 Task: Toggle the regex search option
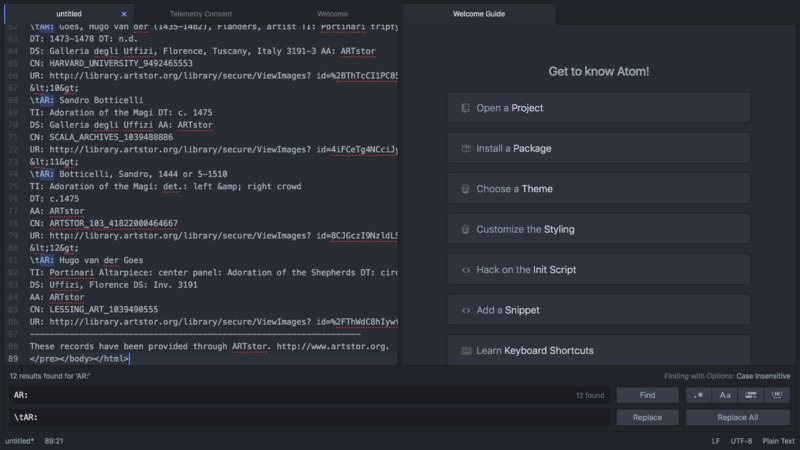[698, 395]
